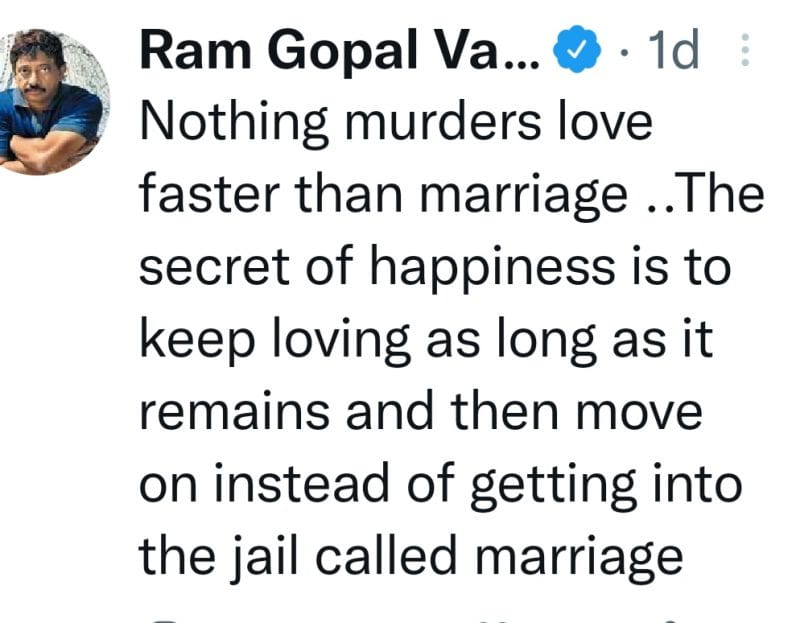Open the Ram Gopal Va... profile name
The image size is (800, 623).
click(339, 51)
